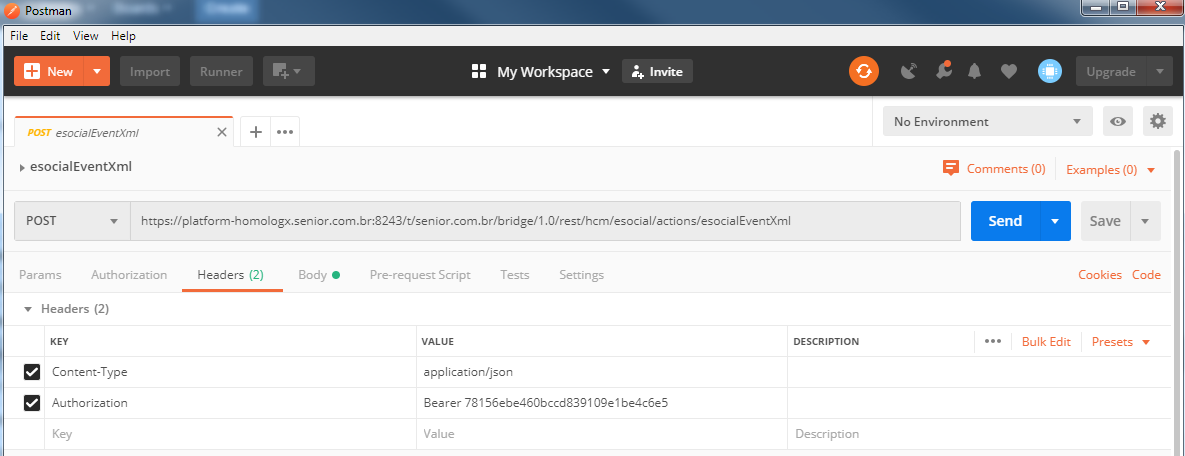
Task: Open the user avatar icon
Action: tap(1050, 72)
